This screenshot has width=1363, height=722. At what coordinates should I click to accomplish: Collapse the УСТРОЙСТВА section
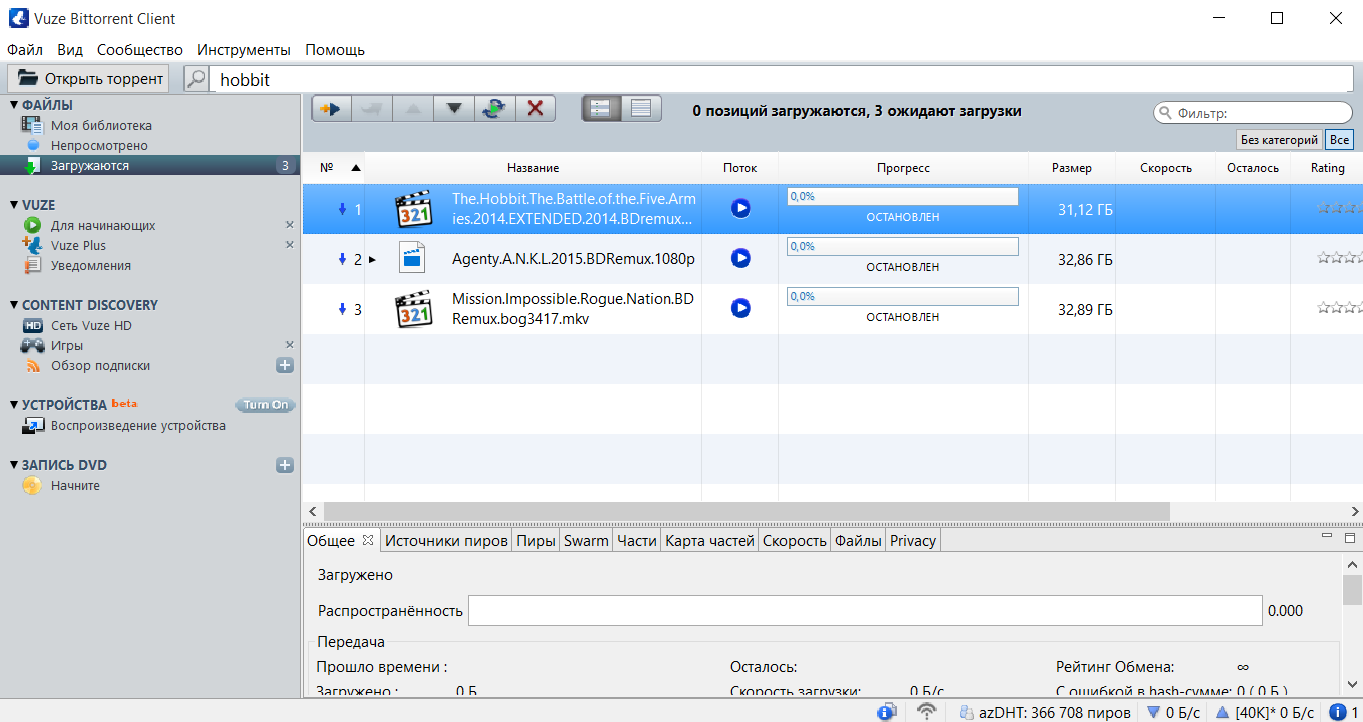point(14,405)
